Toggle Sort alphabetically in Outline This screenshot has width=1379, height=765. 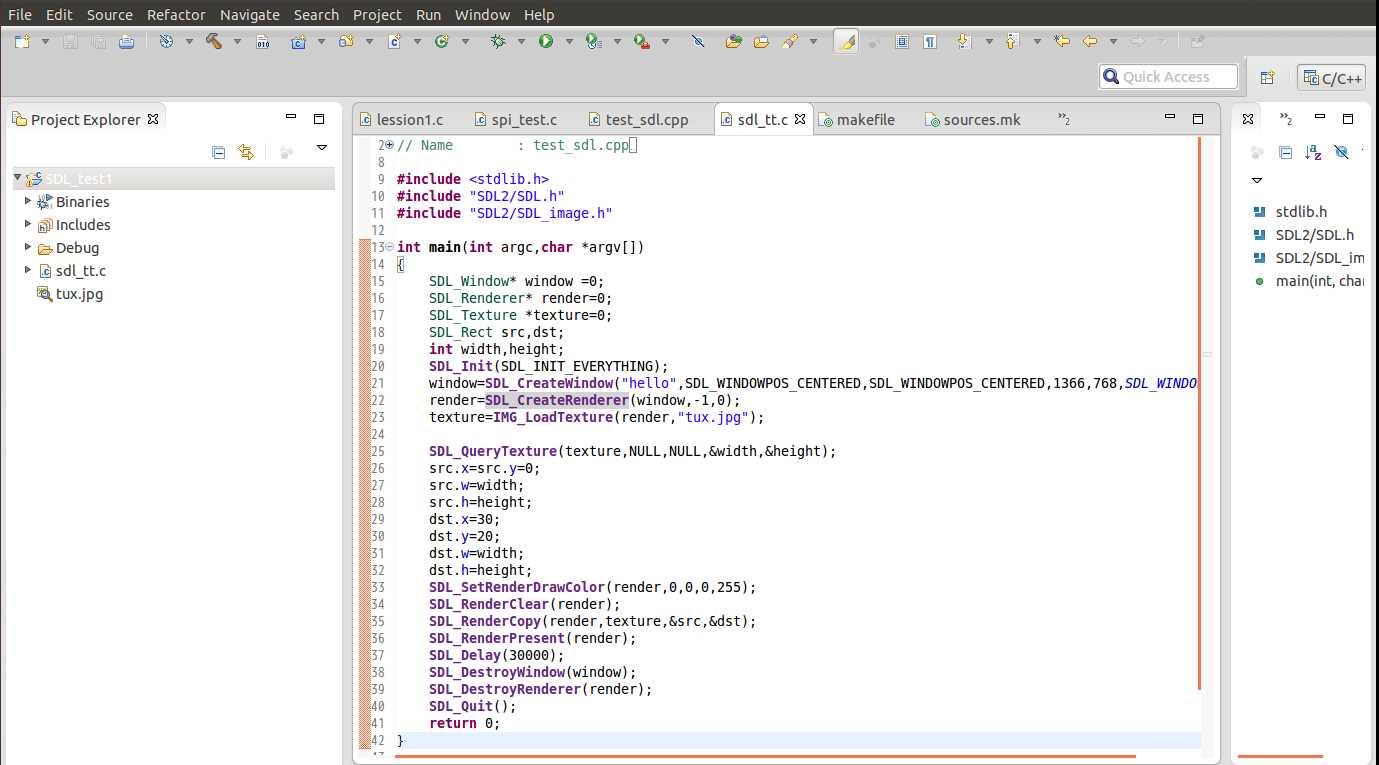pos(1313,152)
